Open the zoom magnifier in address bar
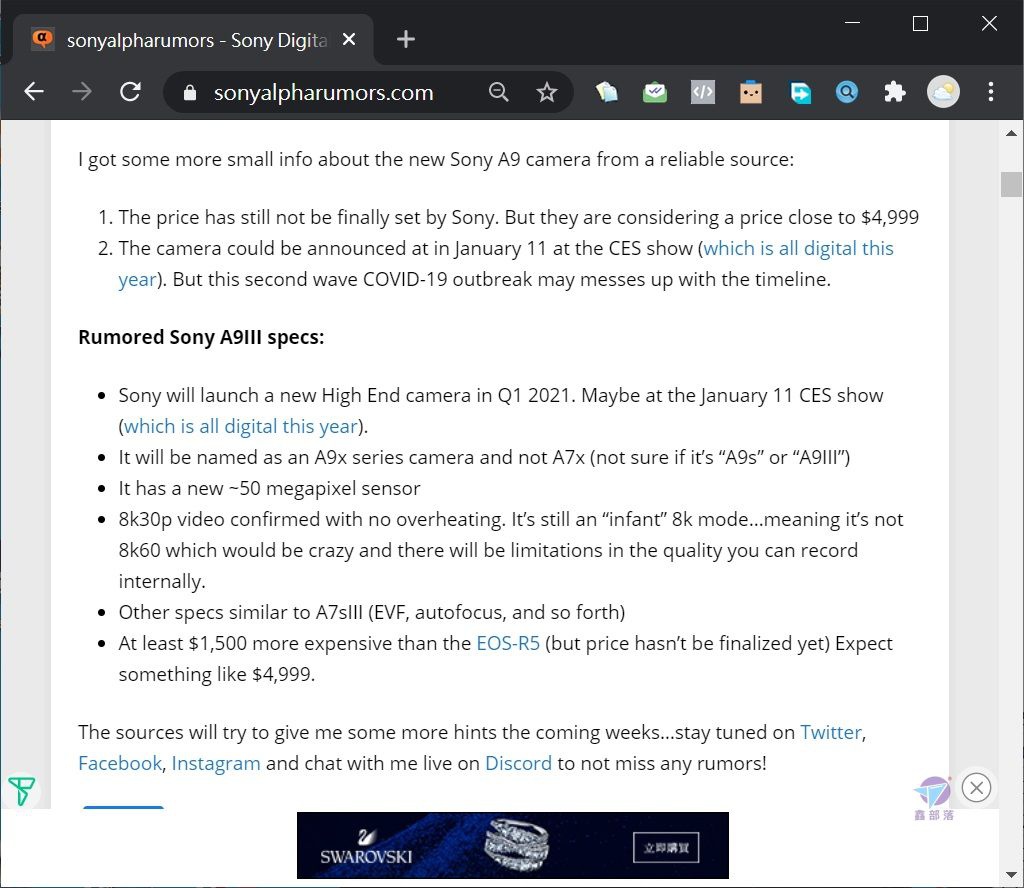This screenshot has height=888, width=1024. tap(498, 92)
